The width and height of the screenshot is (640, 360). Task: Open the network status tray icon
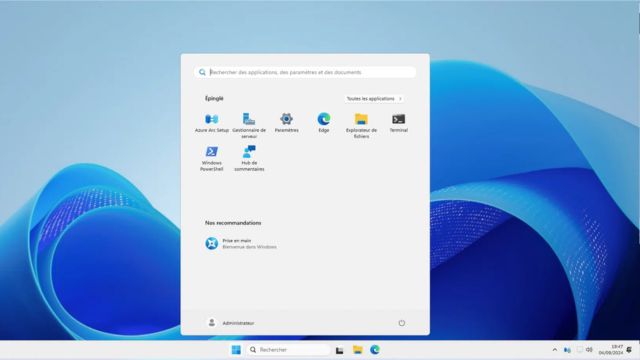click(x=579, y=350)
